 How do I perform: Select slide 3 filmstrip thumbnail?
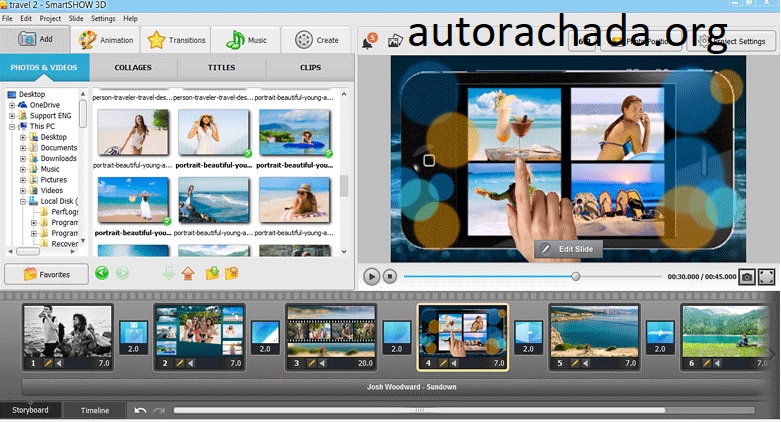click(x=331, y=331)
